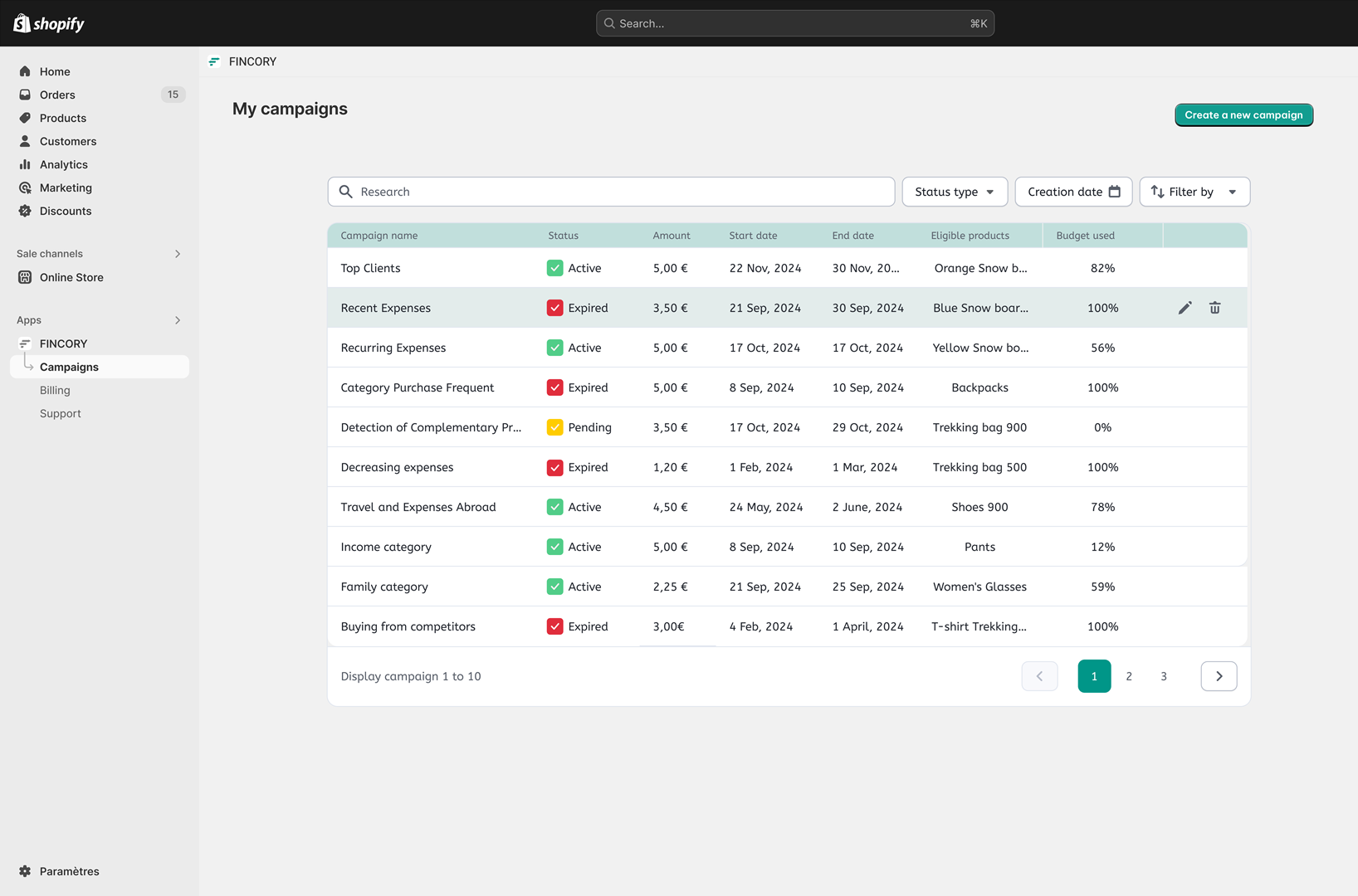Click the Start date column header

tap(754, 236)
